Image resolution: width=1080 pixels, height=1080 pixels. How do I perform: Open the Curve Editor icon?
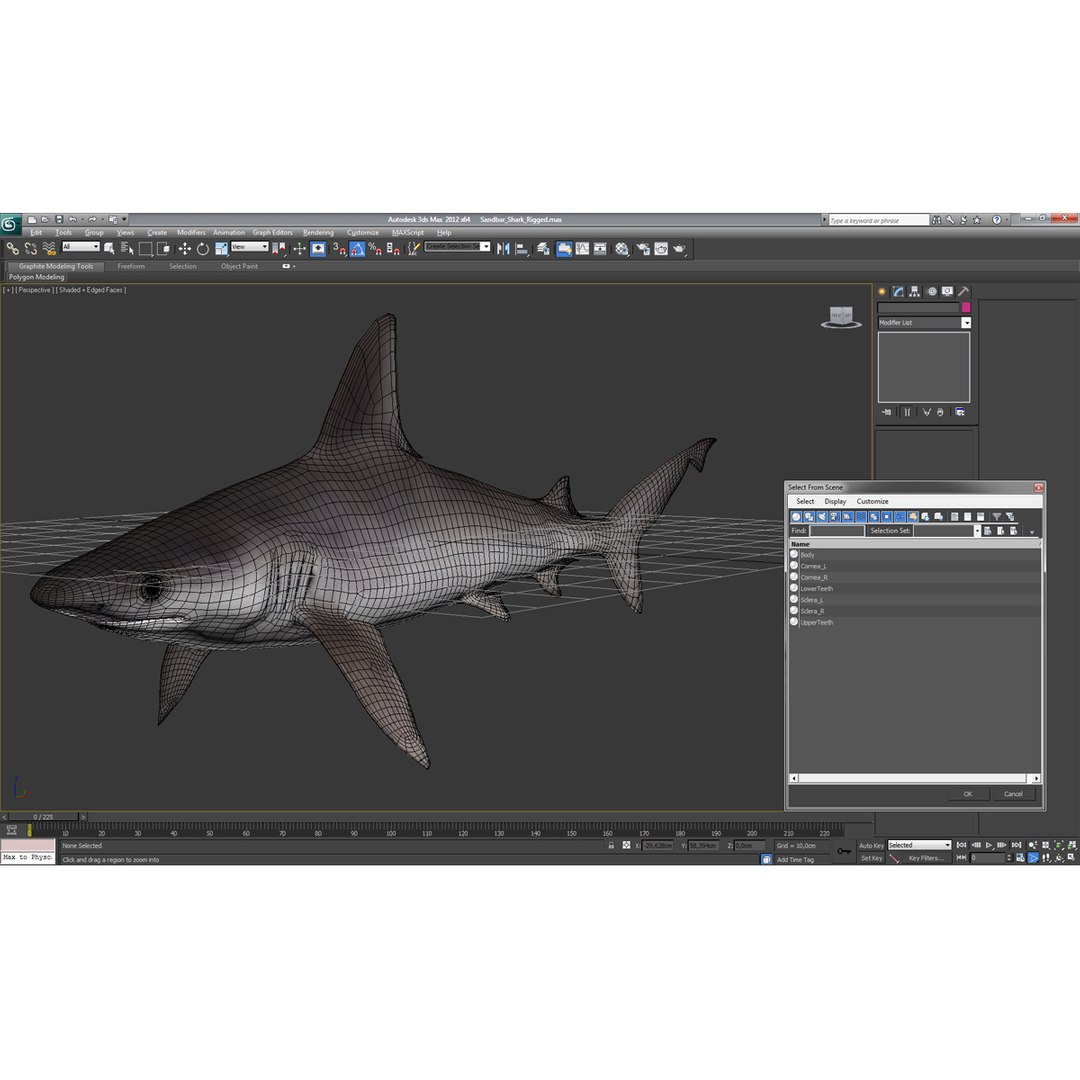coord(583,249)
